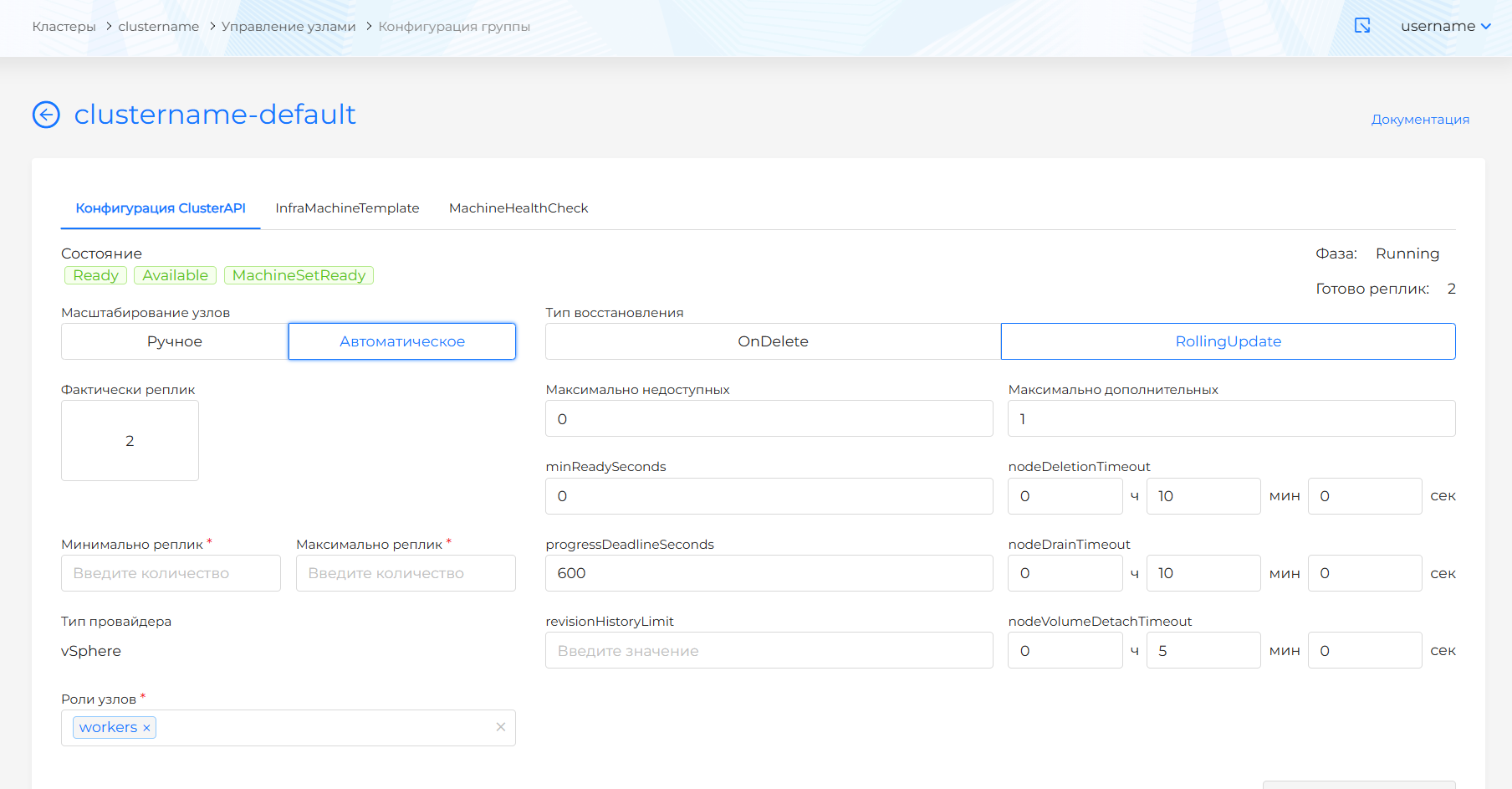Open the username dropdown menu
Image resolution: width=1512 pixels, height=789 pixels.
(1445, 26)
